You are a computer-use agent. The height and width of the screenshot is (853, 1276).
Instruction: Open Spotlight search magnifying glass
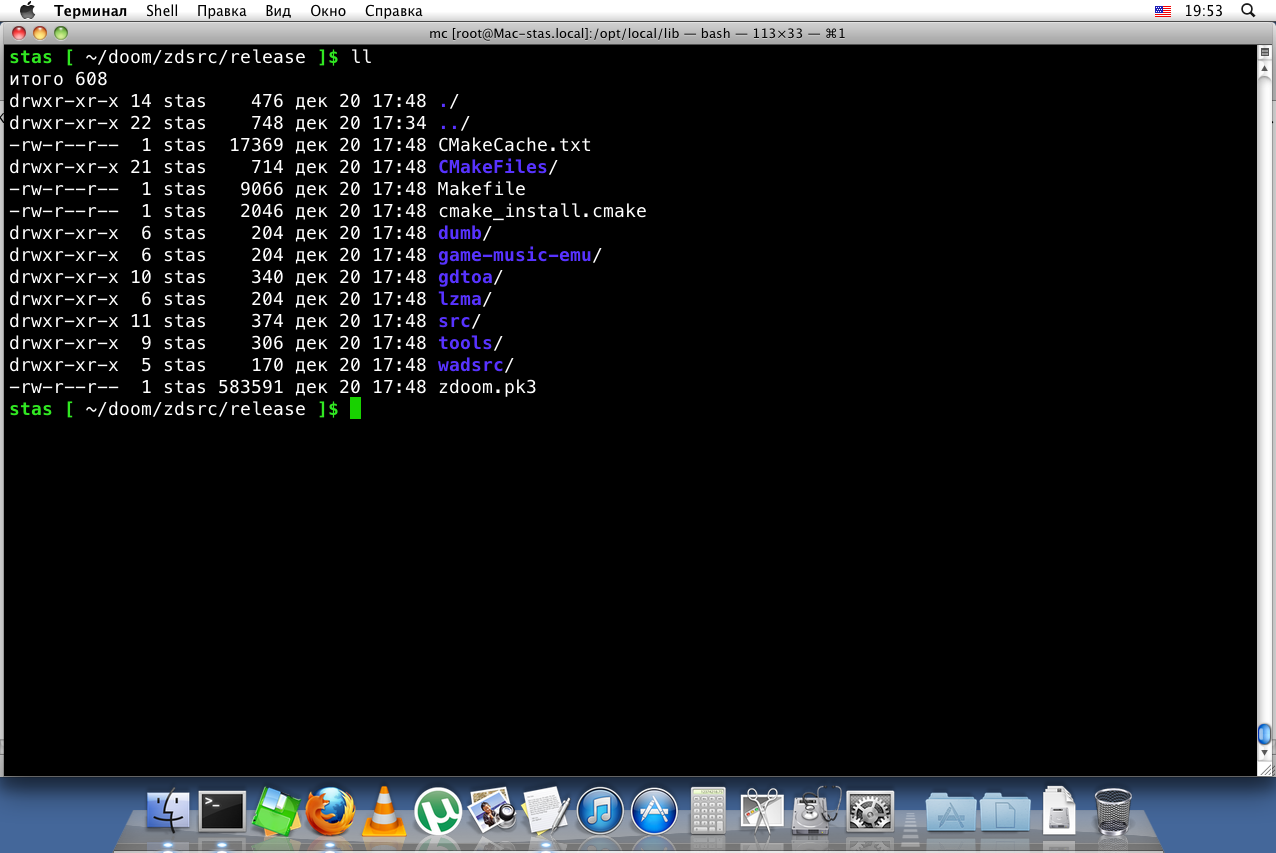click(1248, 11)
